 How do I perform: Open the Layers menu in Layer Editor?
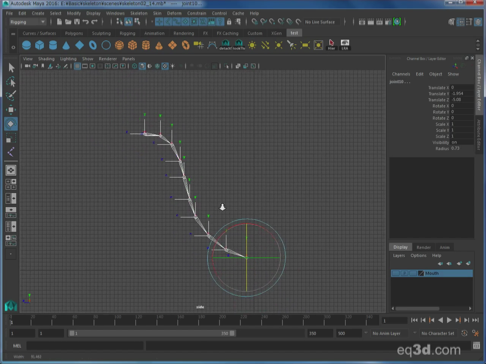(x=399, y=256)
